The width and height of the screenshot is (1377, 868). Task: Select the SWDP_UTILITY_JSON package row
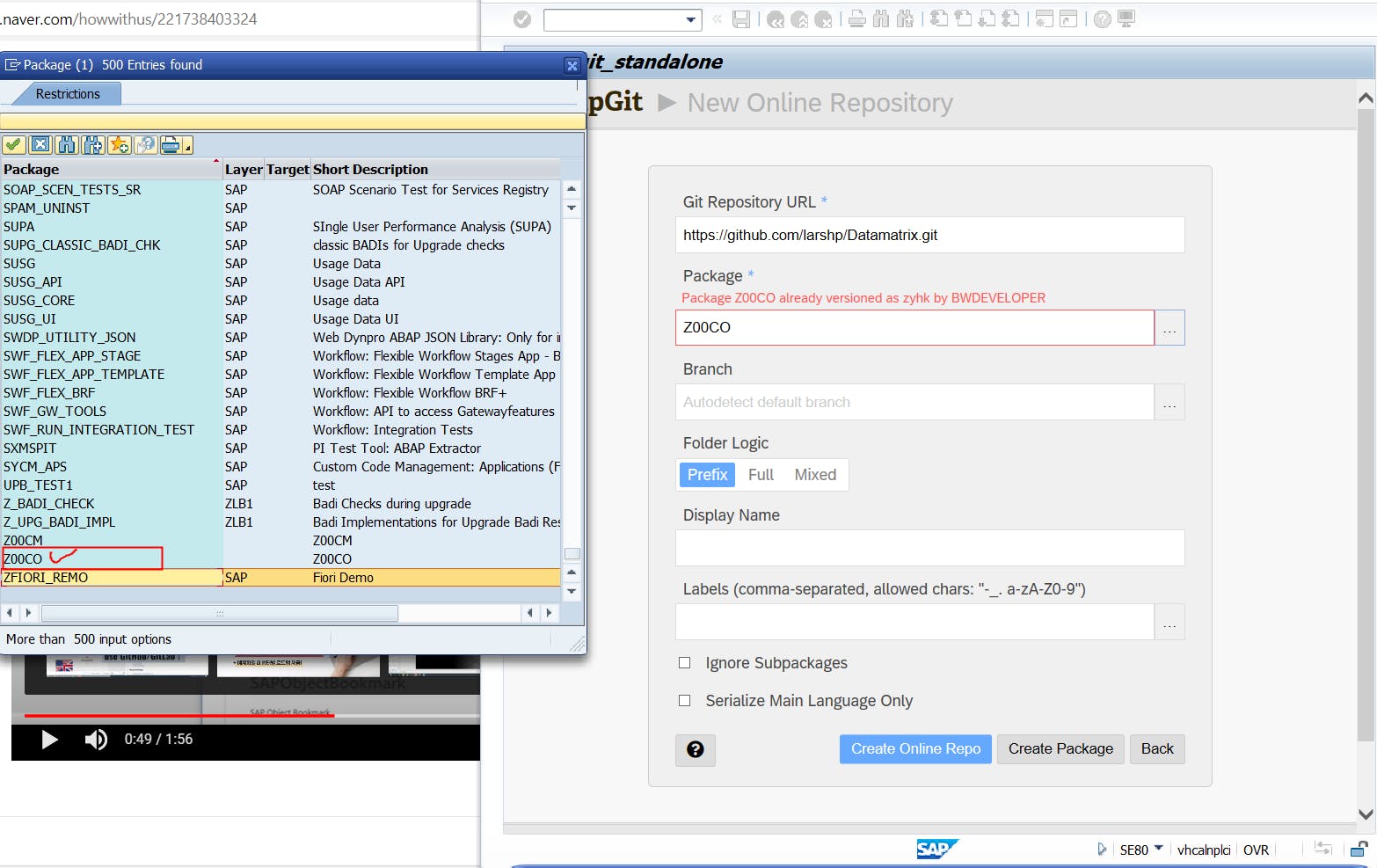(281, 338)
